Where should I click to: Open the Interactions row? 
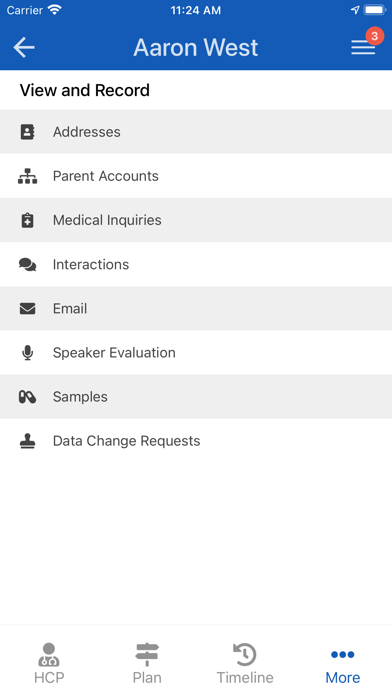196,265
